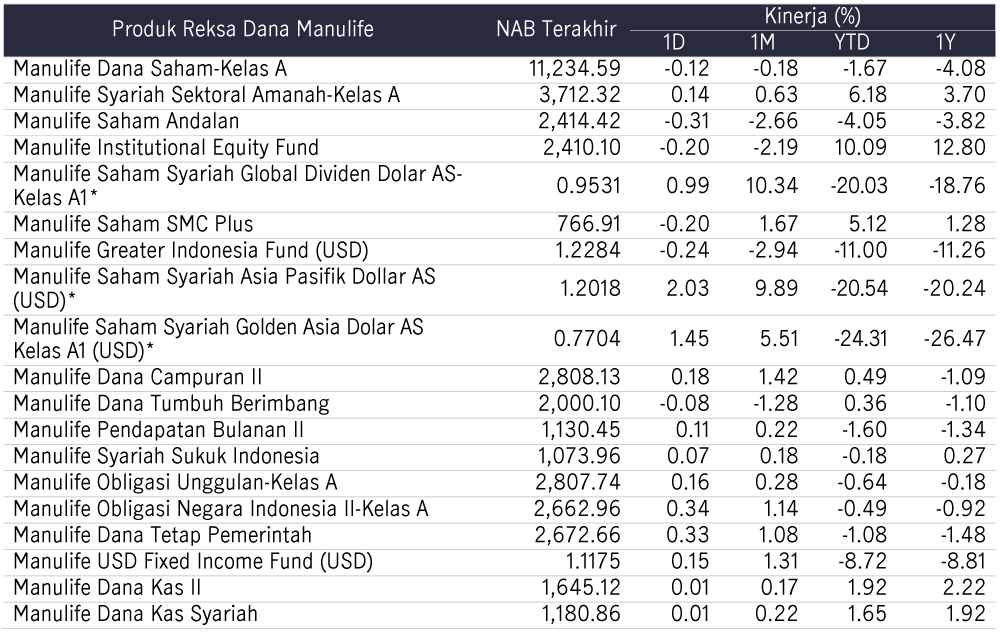Click 1Y value 0.27
The width and height of the screenshot is (1000, 634).
[966, 456]
